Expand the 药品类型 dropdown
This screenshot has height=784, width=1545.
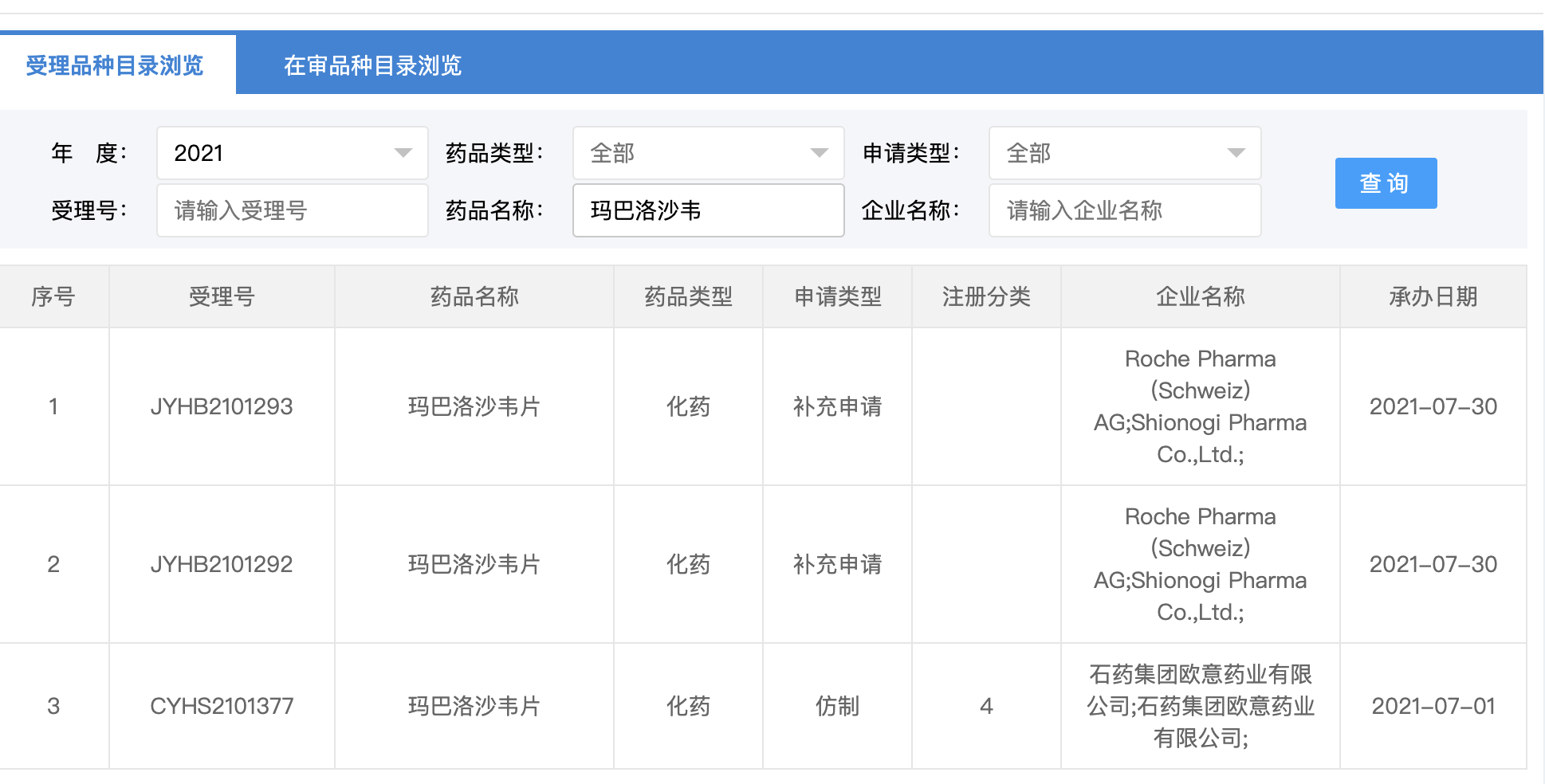(708, 153)
